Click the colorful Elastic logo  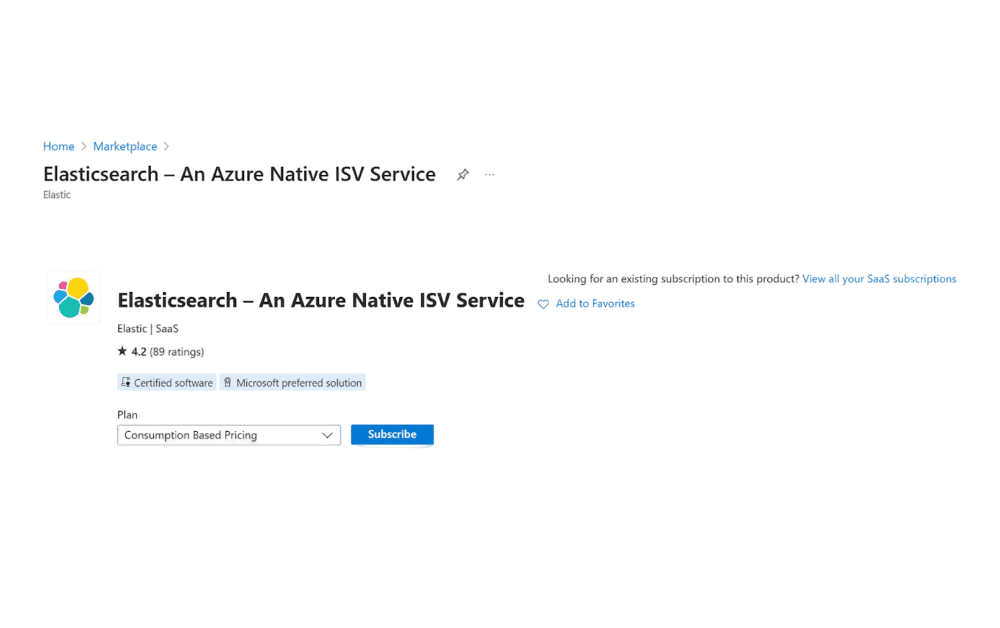[73, 297]
